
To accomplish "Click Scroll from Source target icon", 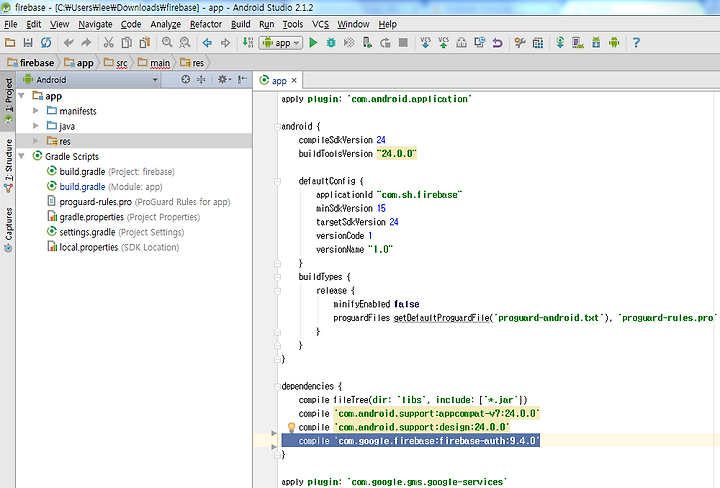I will pos(186,80).
